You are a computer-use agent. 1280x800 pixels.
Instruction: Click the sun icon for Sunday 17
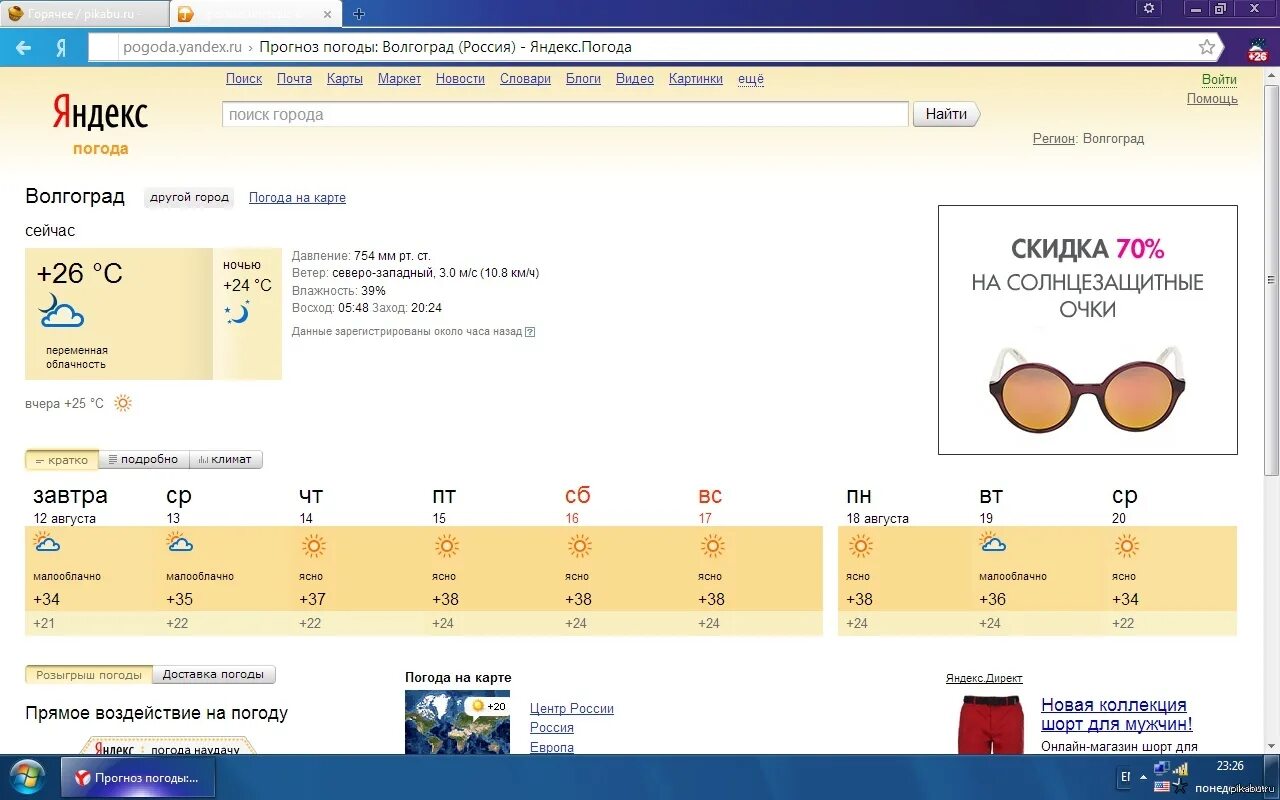pos(712,546)
